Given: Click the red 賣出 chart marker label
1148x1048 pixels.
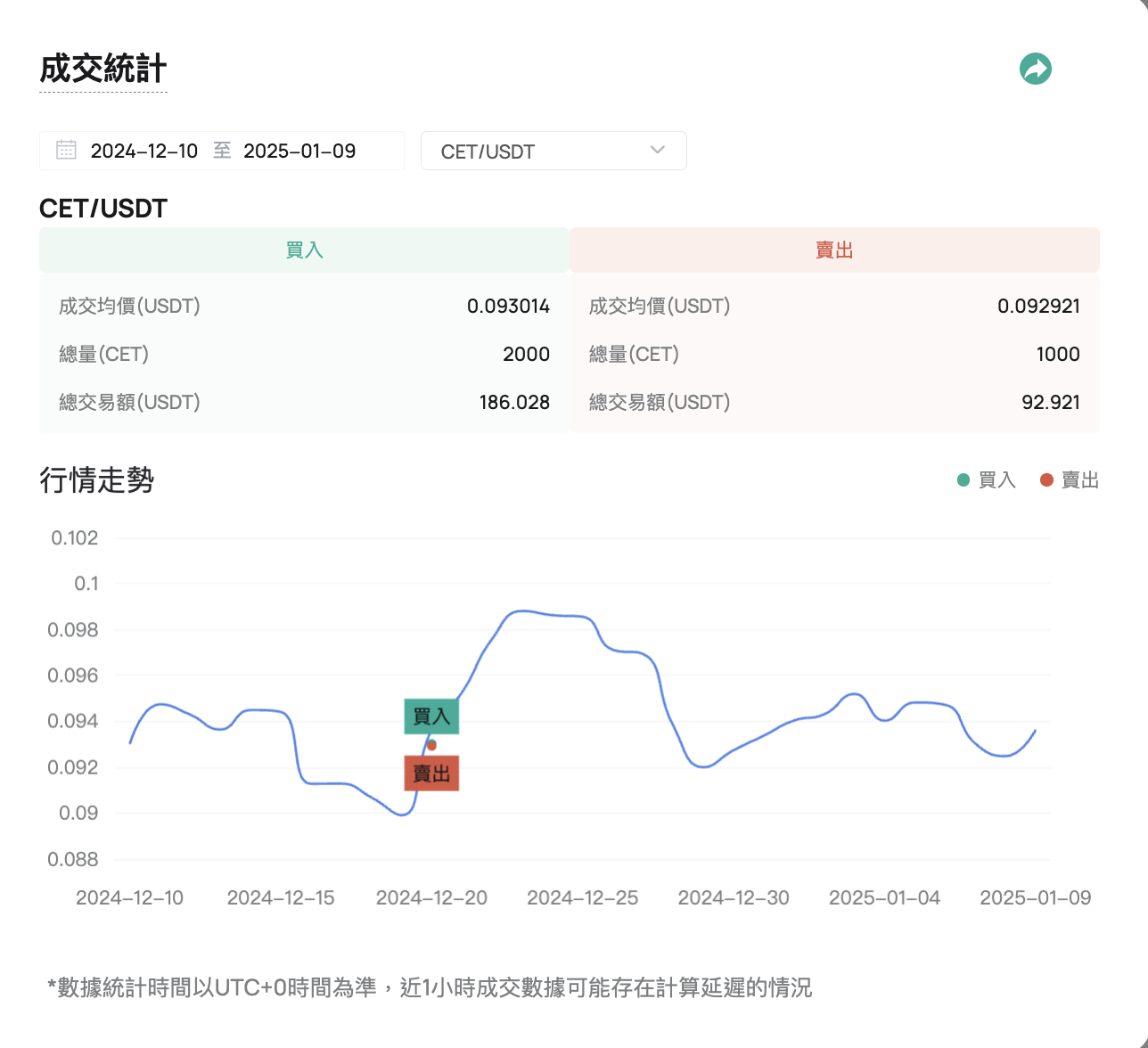Looking at the screenshot, I should tap(431, 774).
